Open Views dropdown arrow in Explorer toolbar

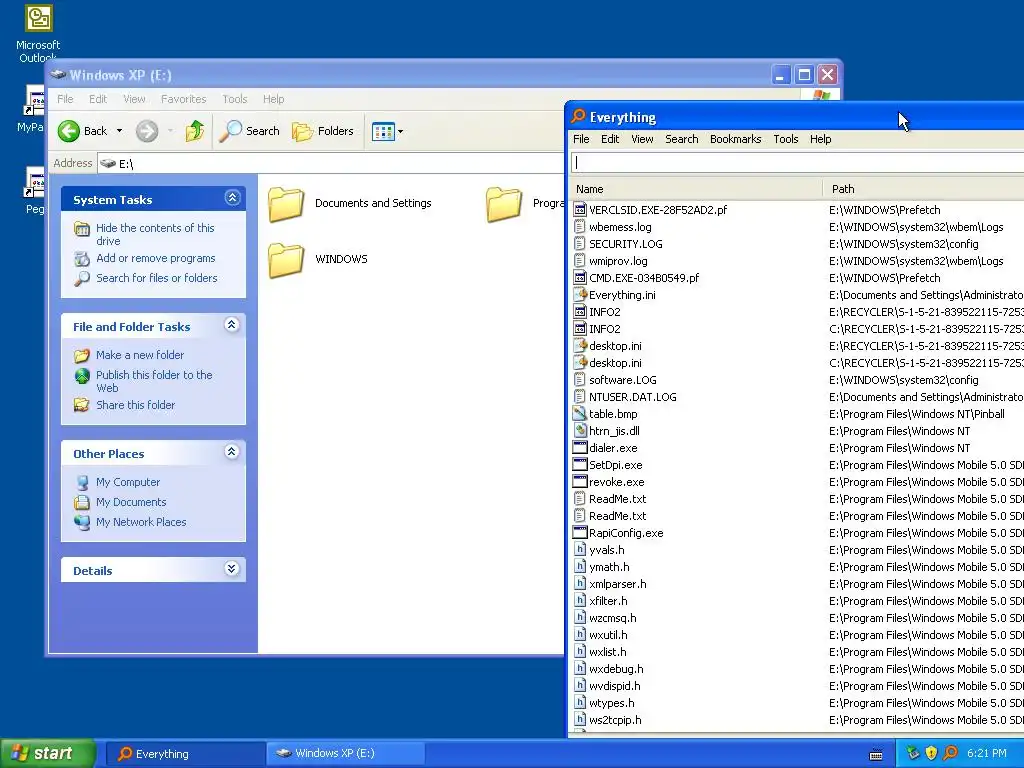[x=400, y=131]
